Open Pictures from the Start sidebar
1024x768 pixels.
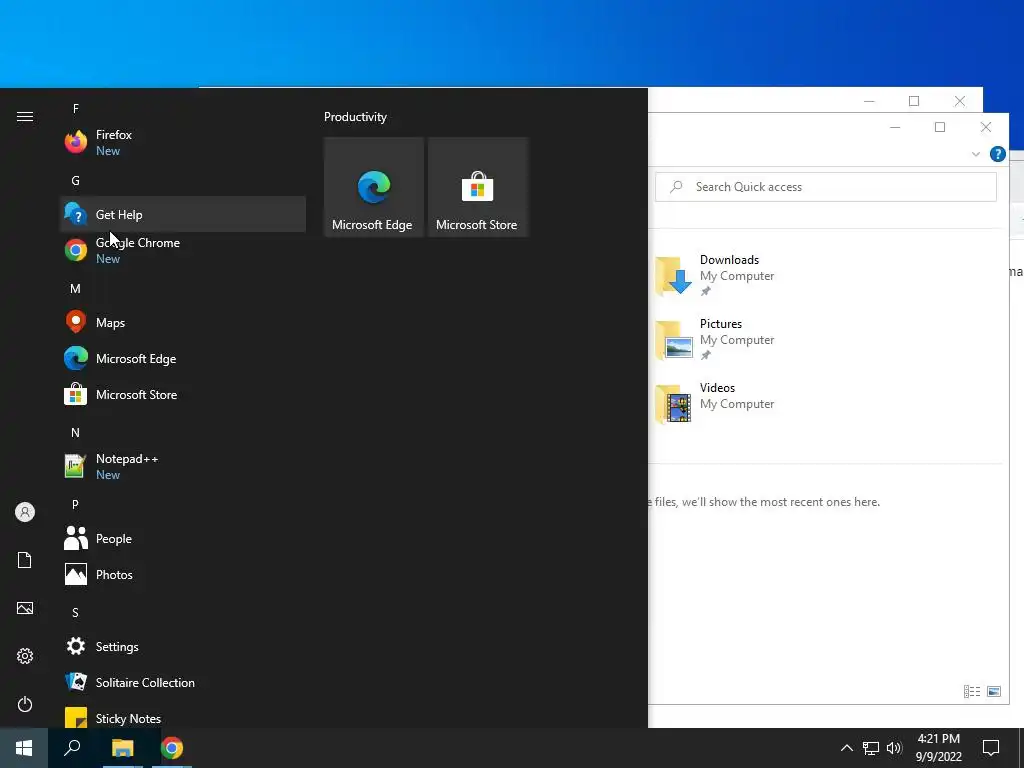pyautogui.click(x=25, y=608)
